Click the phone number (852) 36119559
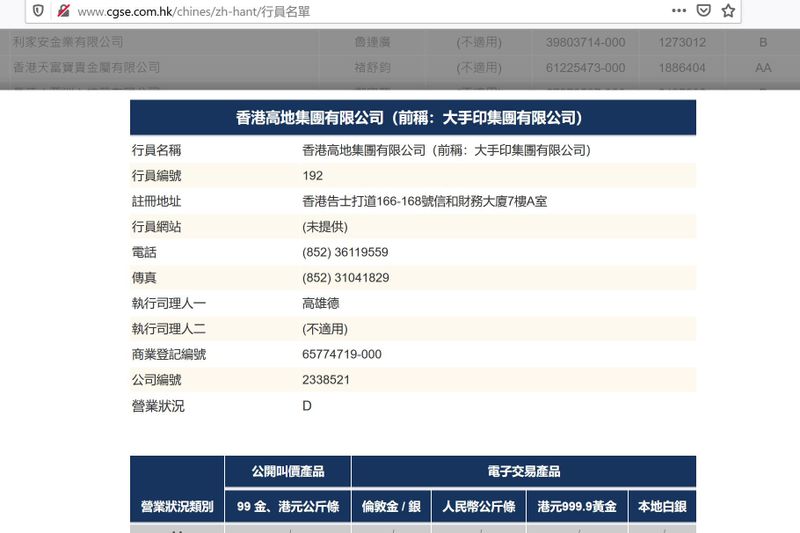This screenshot has height=533, width=800. point(345,252)
